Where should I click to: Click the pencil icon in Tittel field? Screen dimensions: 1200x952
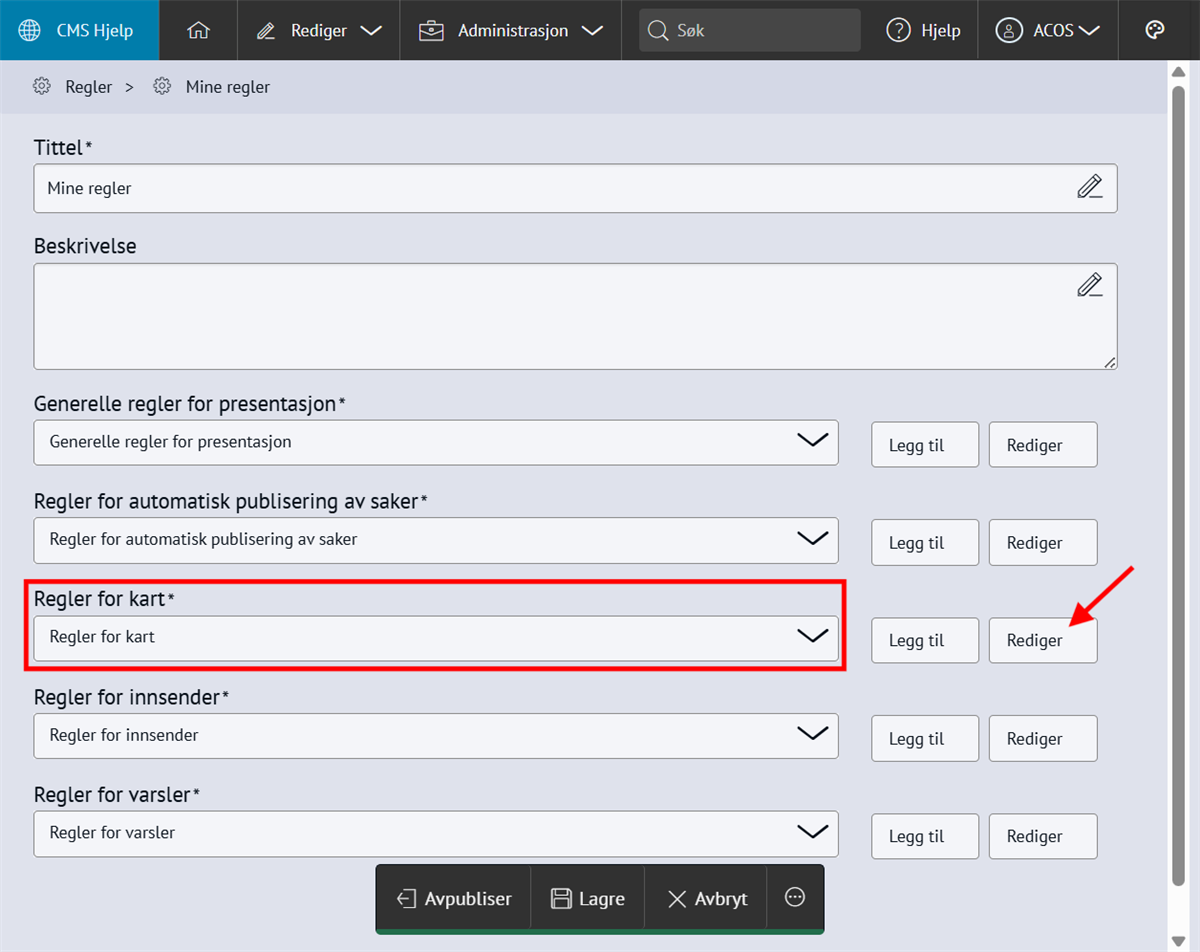[1089, 187]
